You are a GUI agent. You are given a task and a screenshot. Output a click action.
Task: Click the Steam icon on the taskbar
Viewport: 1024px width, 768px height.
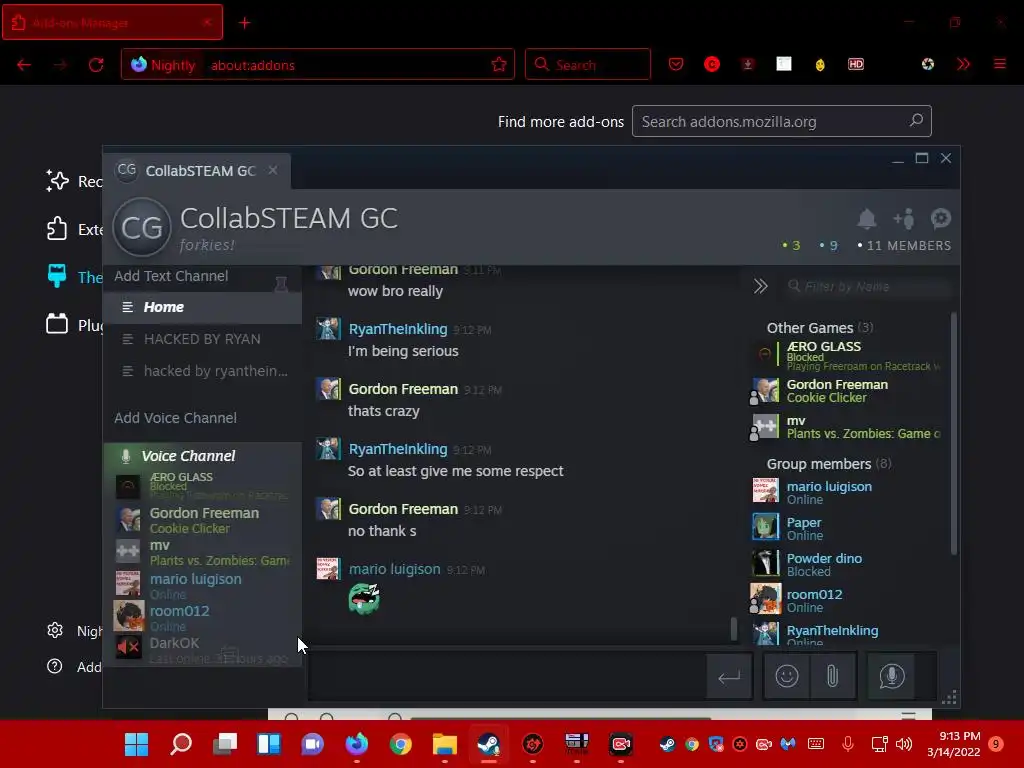488,744
